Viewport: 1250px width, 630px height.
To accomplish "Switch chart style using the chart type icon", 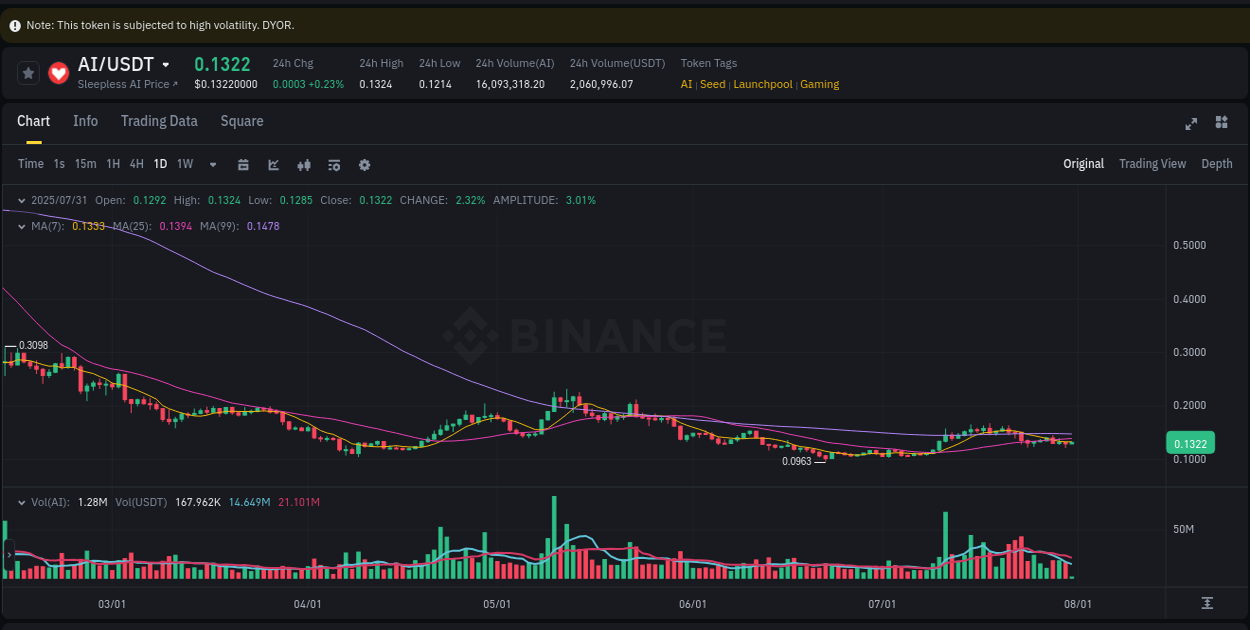I will pos(273,164).
